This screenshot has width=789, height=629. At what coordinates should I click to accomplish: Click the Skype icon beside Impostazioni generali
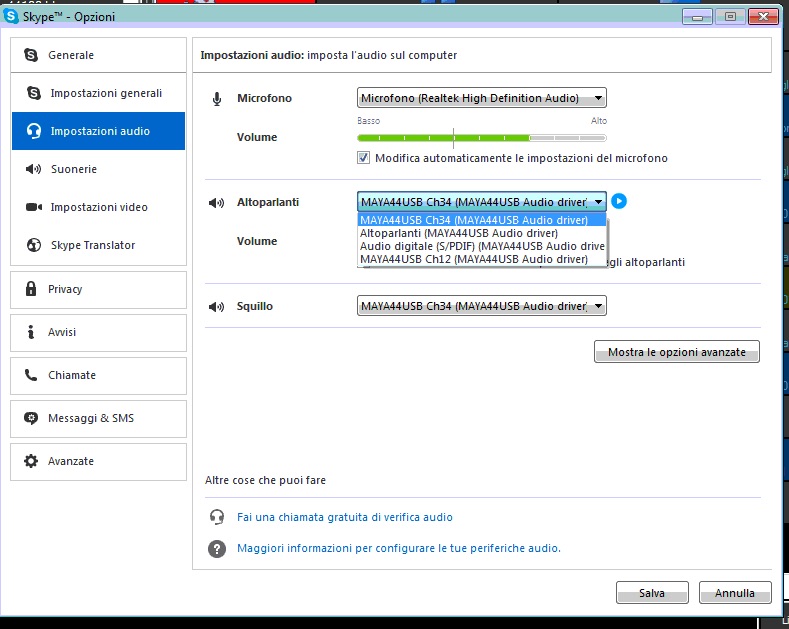coord(34,93)
